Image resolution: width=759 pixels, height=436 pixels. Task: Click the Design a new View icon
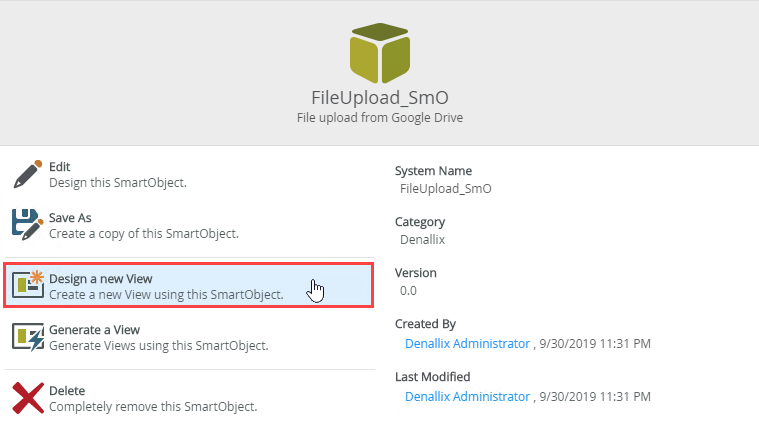click(x=28, y=285)
